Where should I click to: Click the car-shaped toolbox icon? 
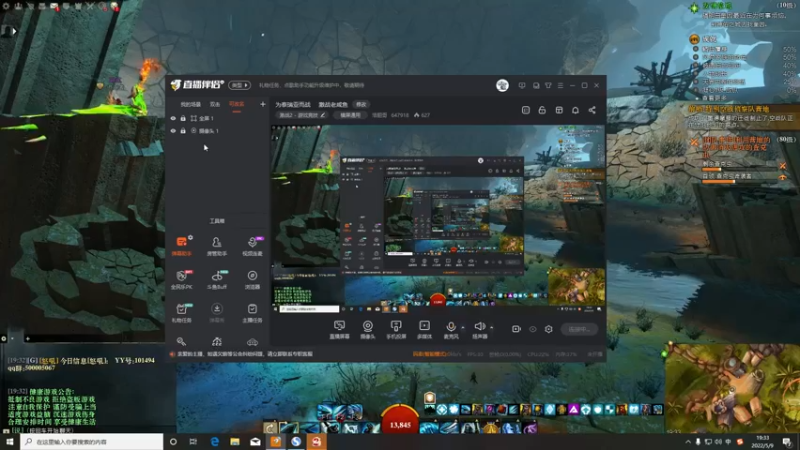click(x=252, y=341)
